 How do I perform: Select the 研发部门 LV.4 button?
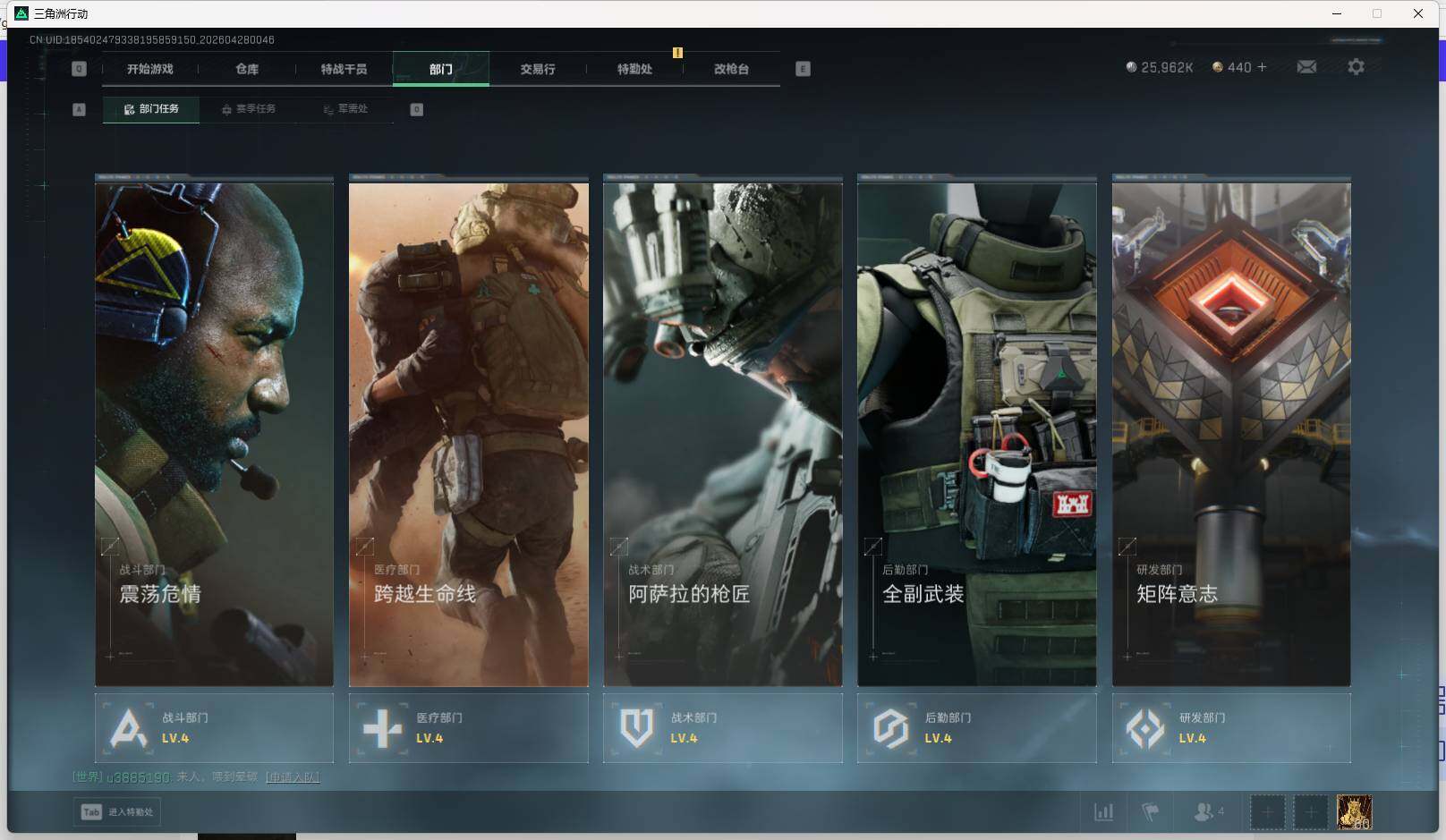(1231, 728)
